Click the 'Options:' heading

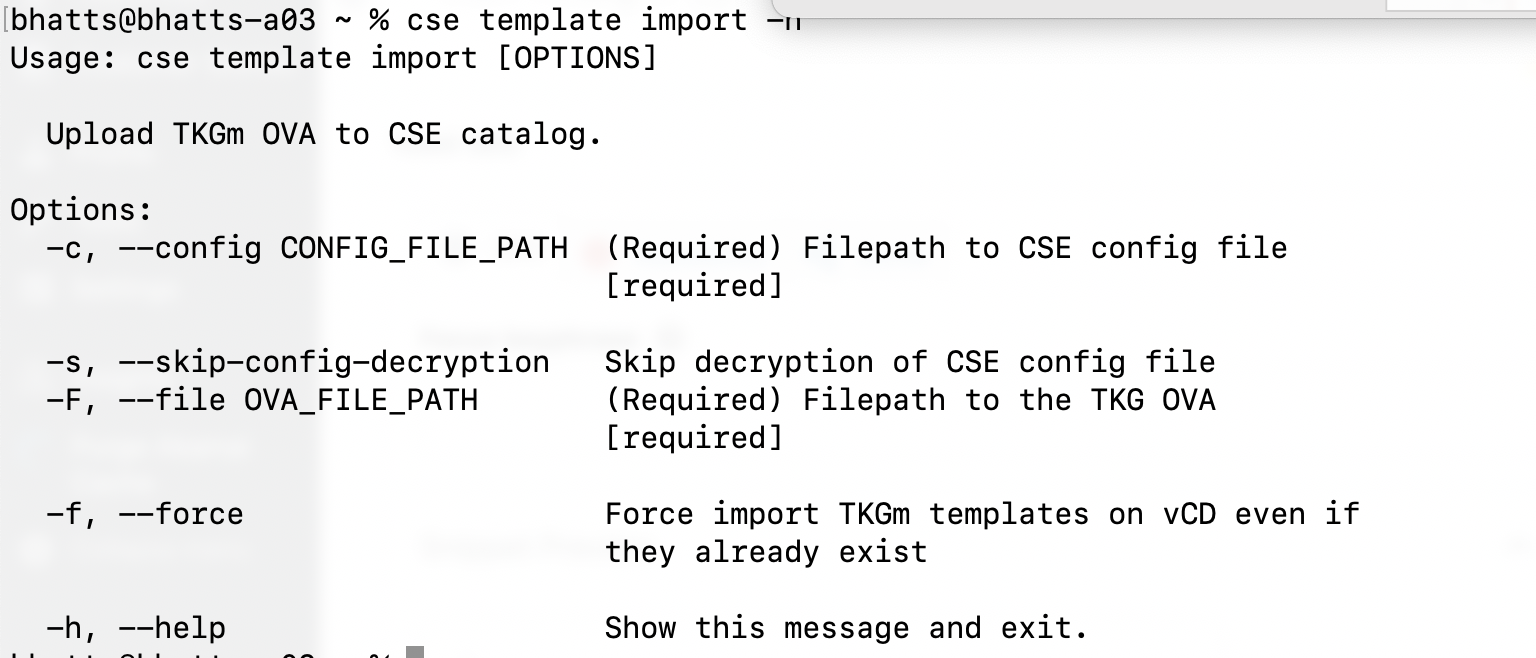(81, 210)
